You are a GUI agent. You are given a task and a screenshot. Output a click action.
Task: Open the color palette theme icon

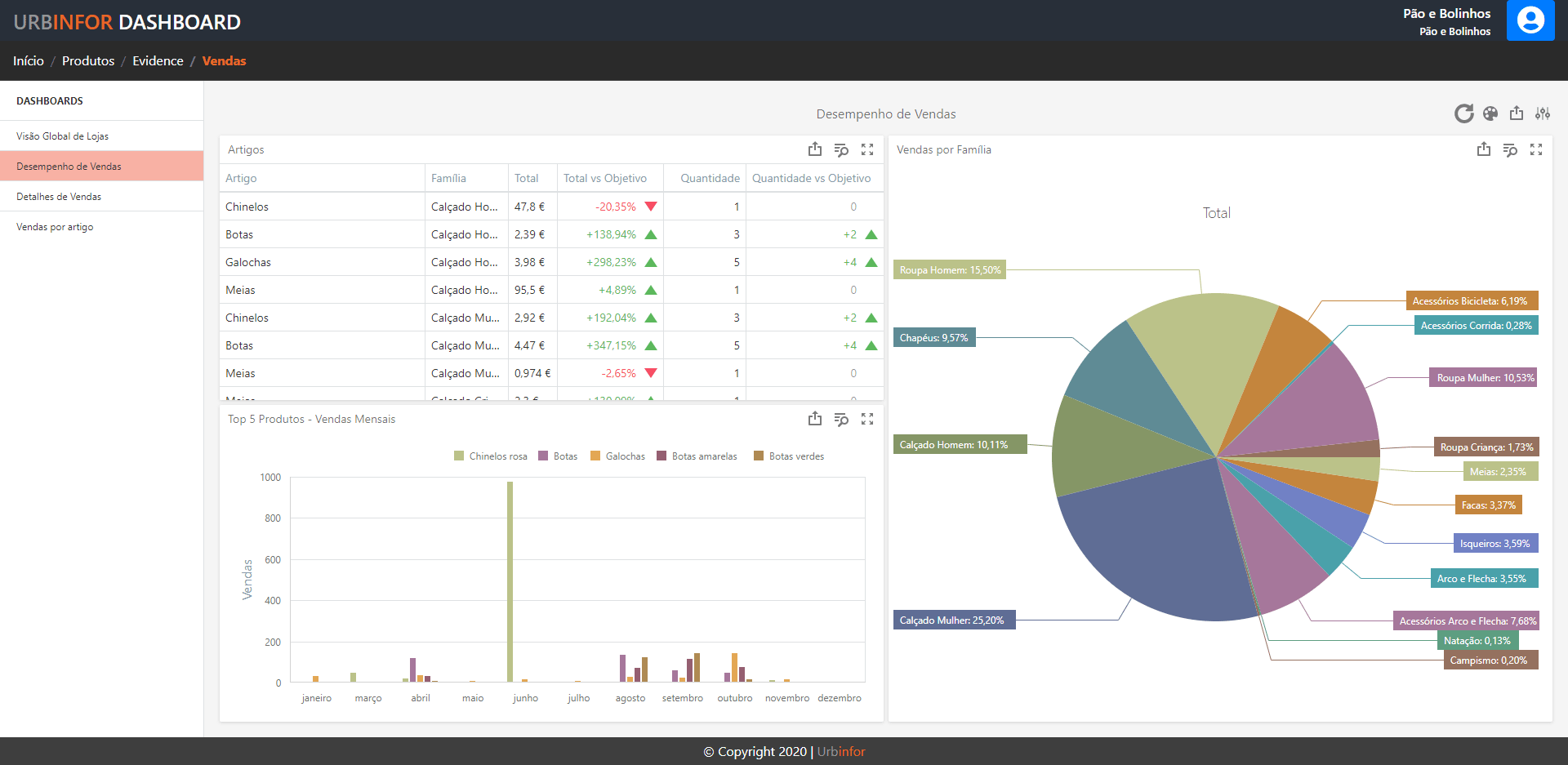(x=1490, y=113)
